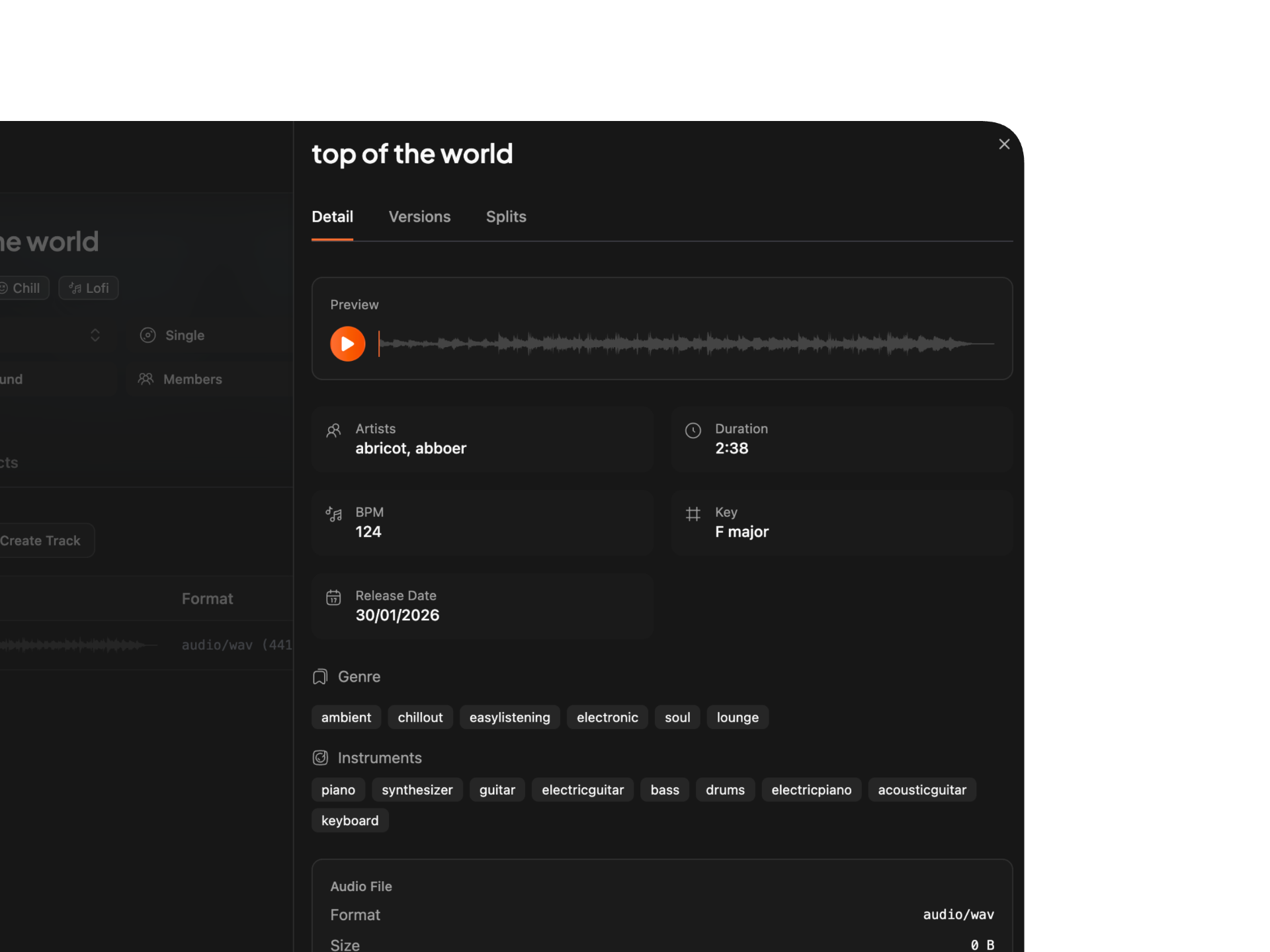Click the Artists people icon
Viewport: 1270px width, 952px height.
click(x=334, y=430)
